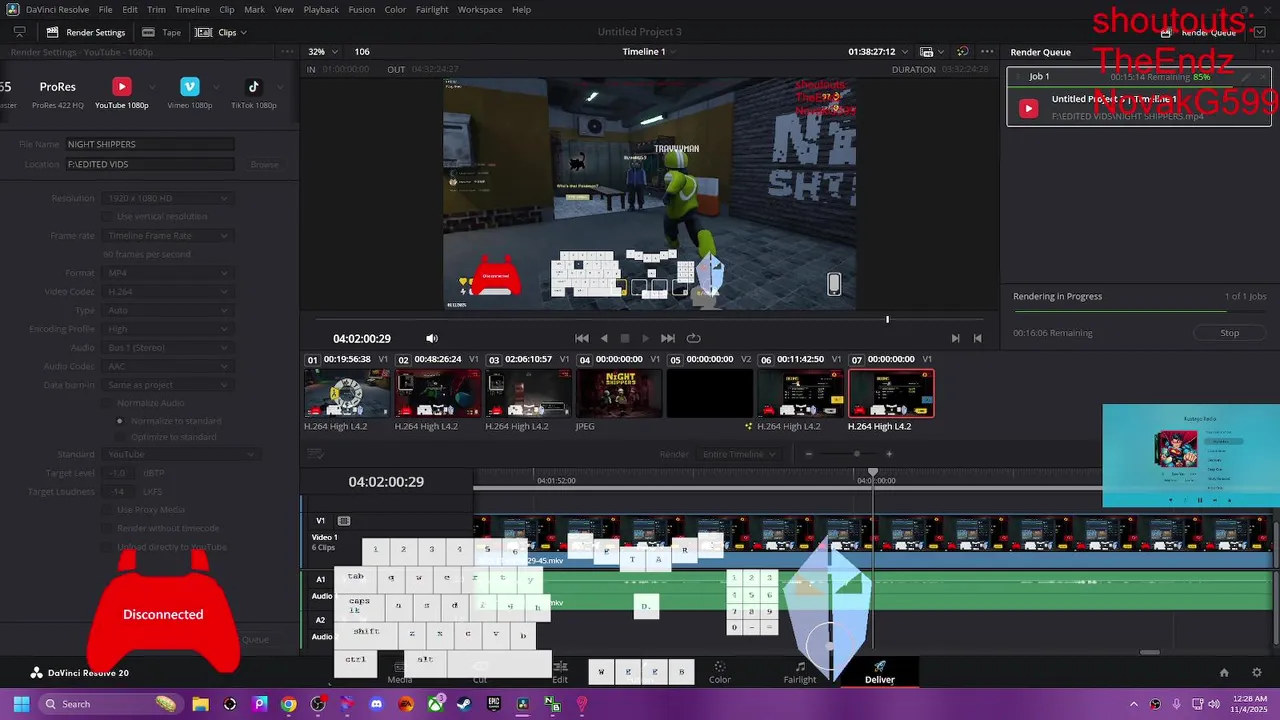The width and height of the screenshot is (1280, 720).
Task: Open the Data burn-in dropdown
Action: 167,385
